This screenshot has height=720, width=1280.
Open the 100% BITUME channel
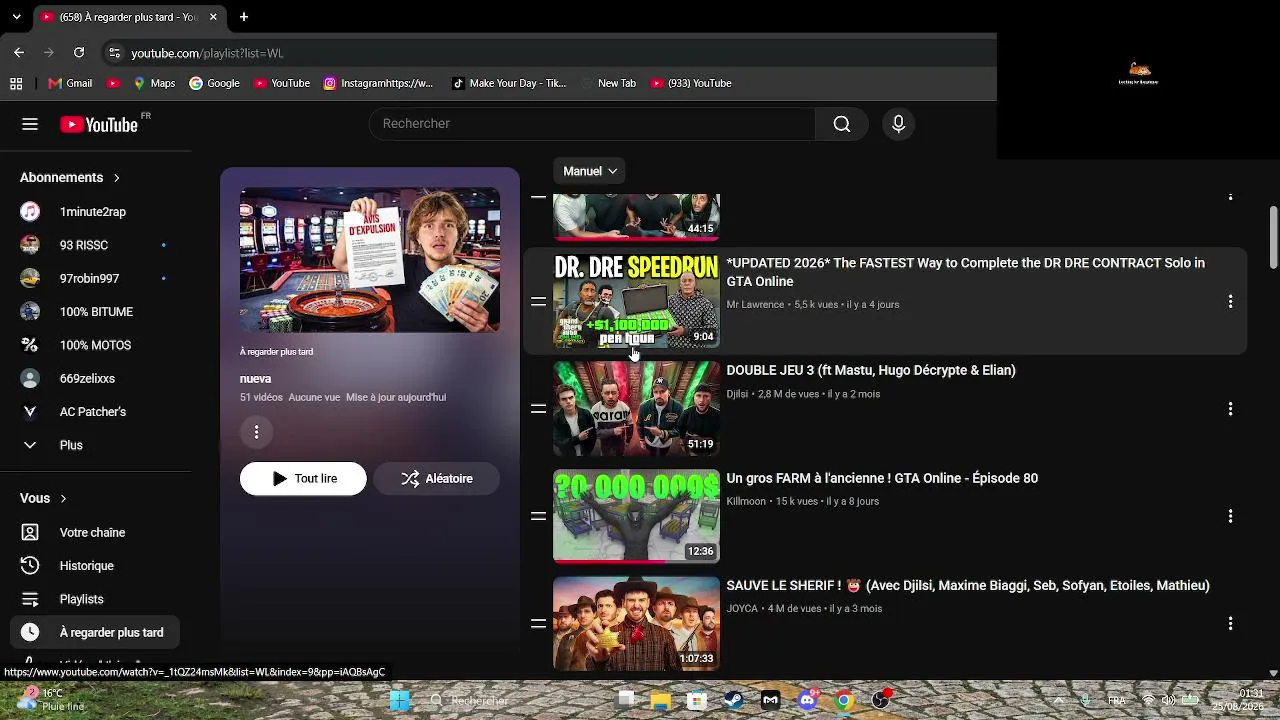(x=95, y=312)
